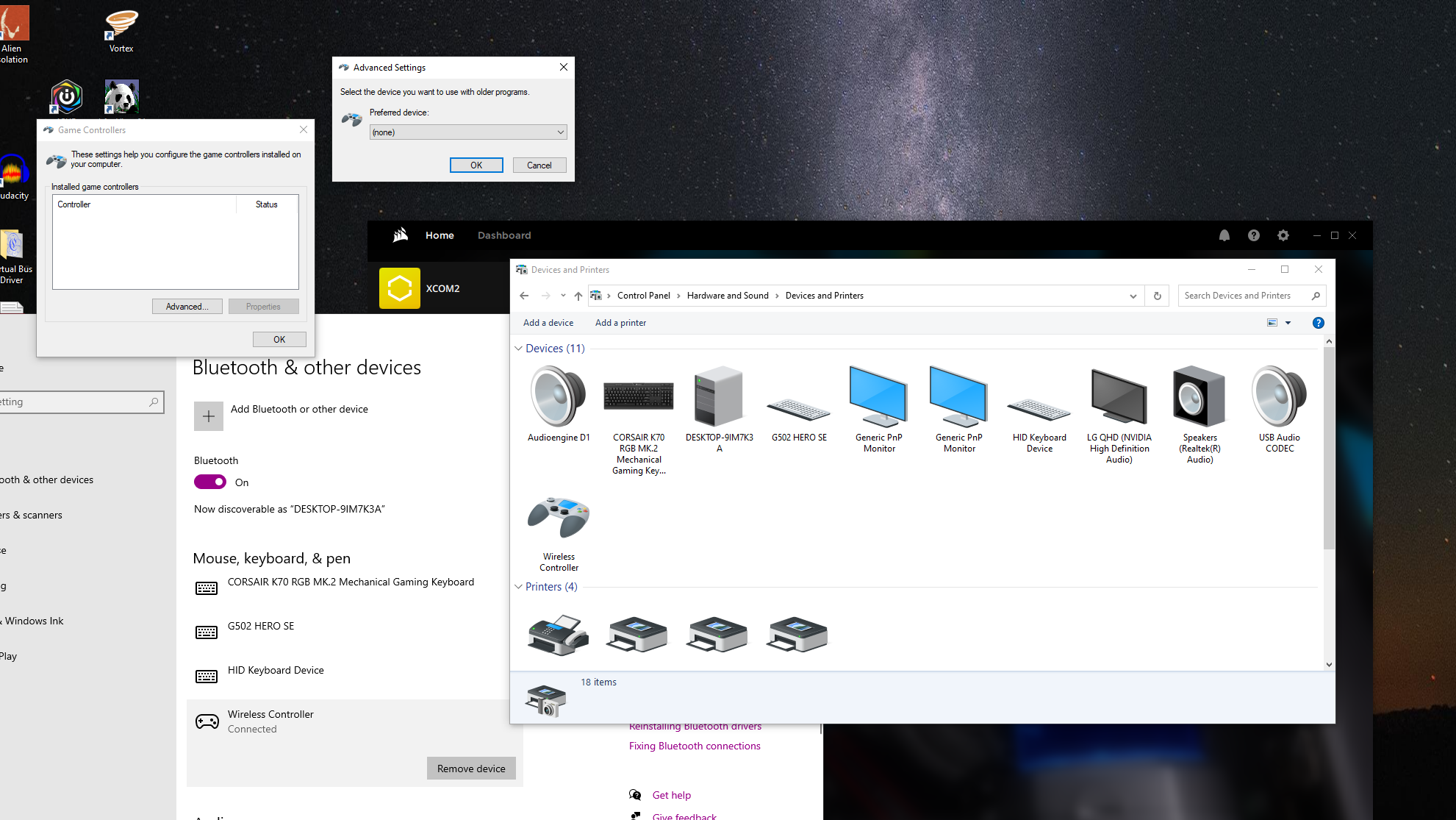Screen dimensions: 1456x820
Task: Switch to the Home tab in iCUE
Action: coord(440,235)
